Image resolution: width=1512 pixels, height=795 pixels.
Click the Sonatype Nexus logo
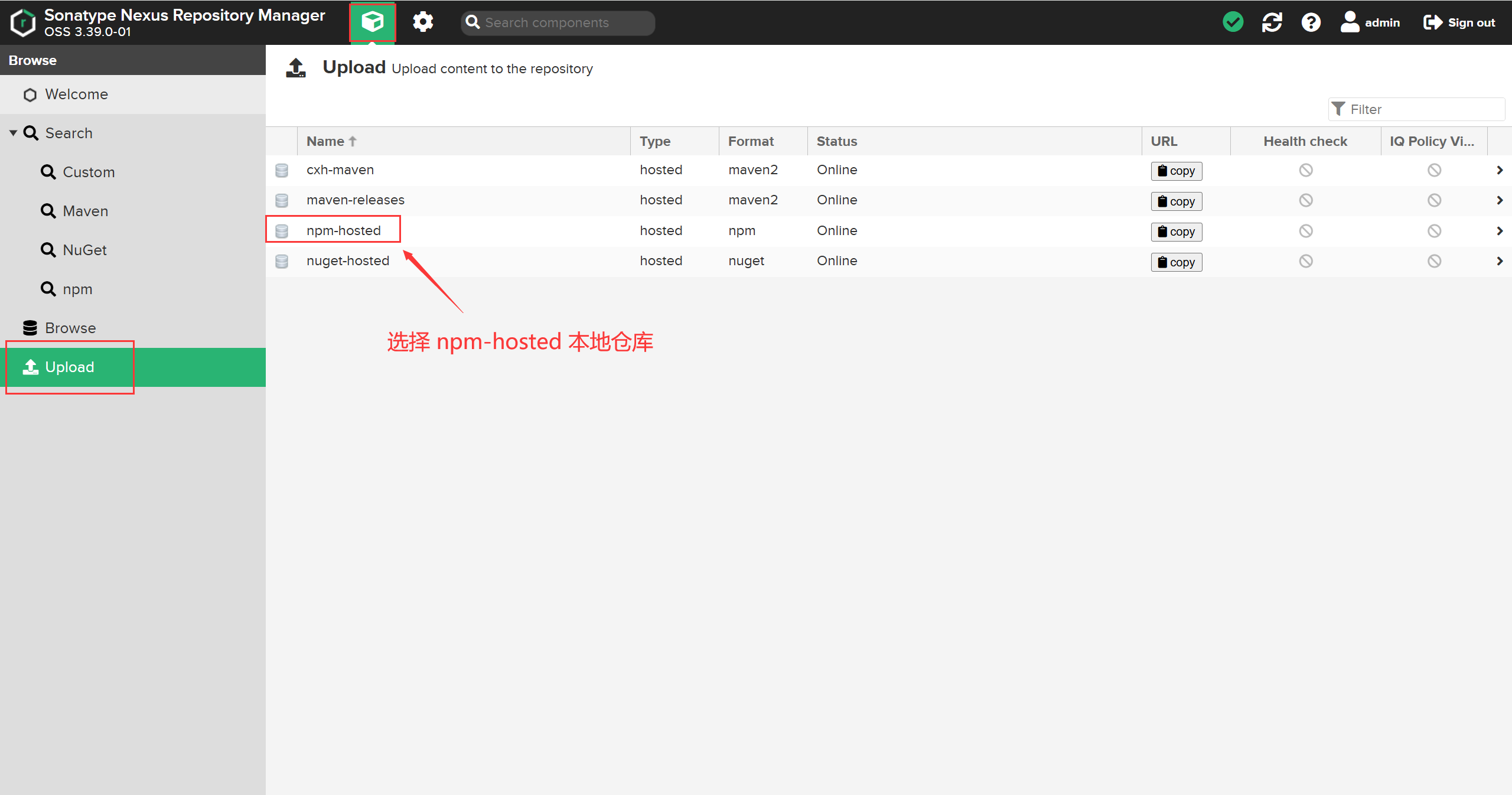(x=22, y=22)
